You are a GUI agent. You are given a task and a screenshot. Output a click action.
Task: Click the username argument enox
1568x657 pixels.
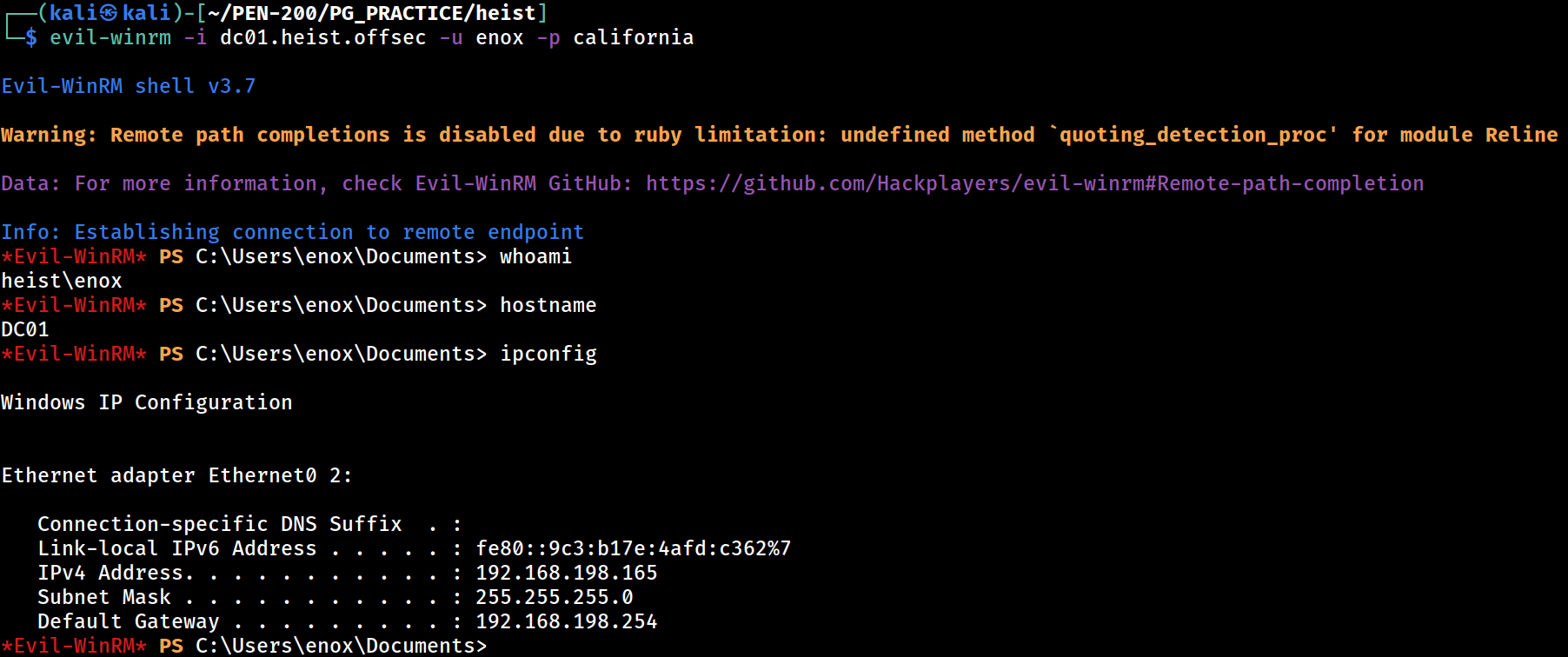click(500, 37)
